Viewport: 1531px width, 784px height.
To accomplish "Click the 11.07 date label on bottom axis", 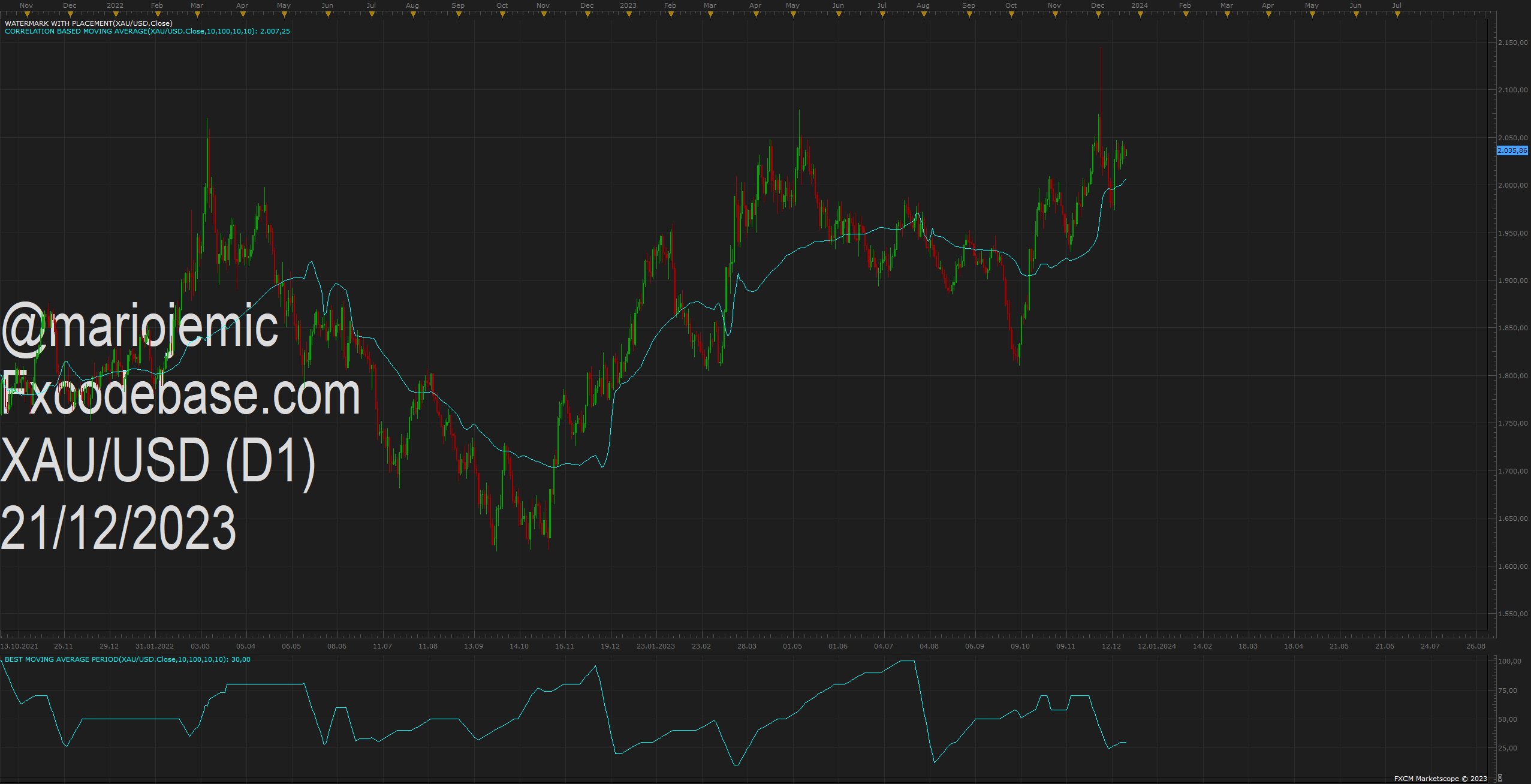I will click(382, 646).
